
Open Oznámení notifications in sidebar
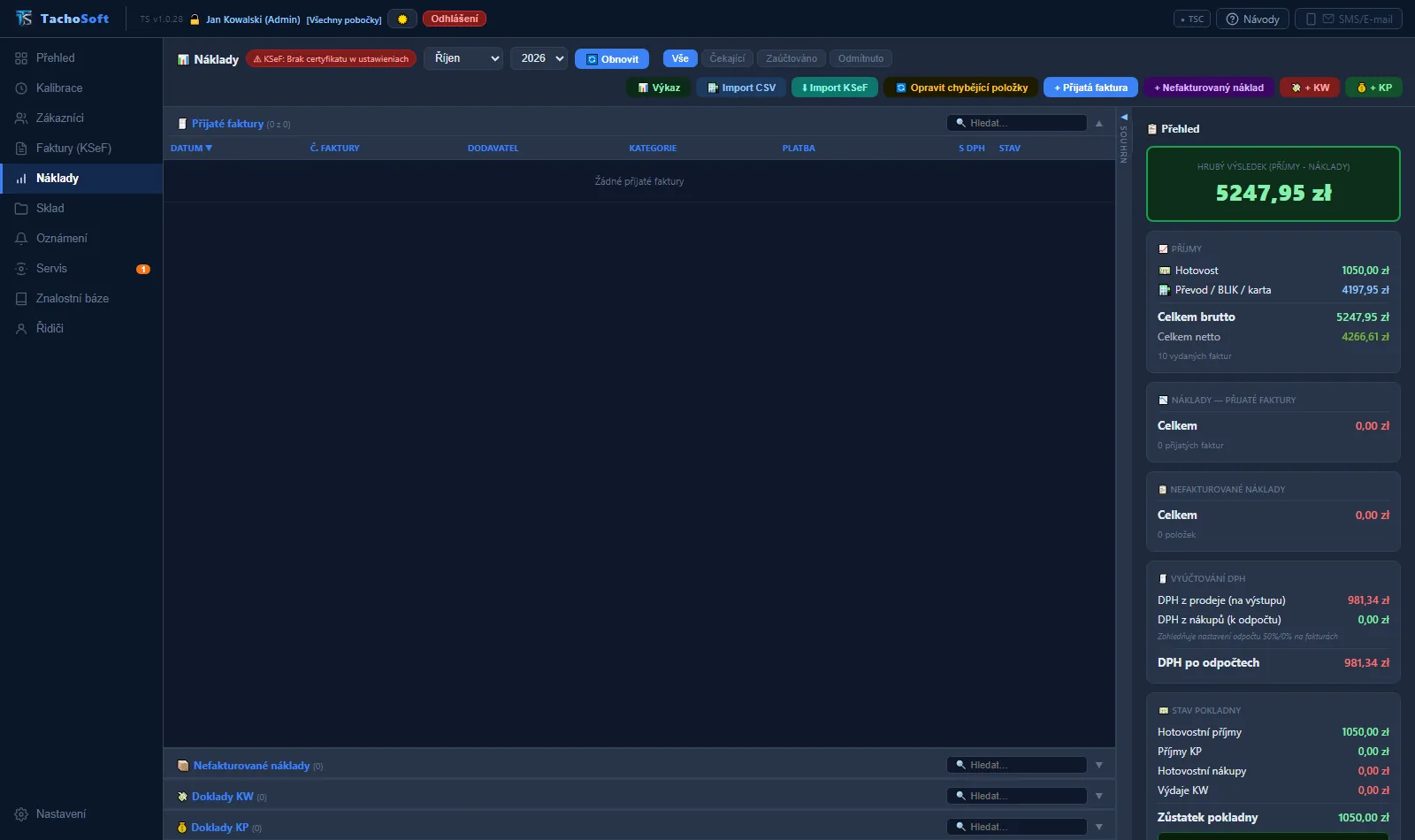click(81, 238)
